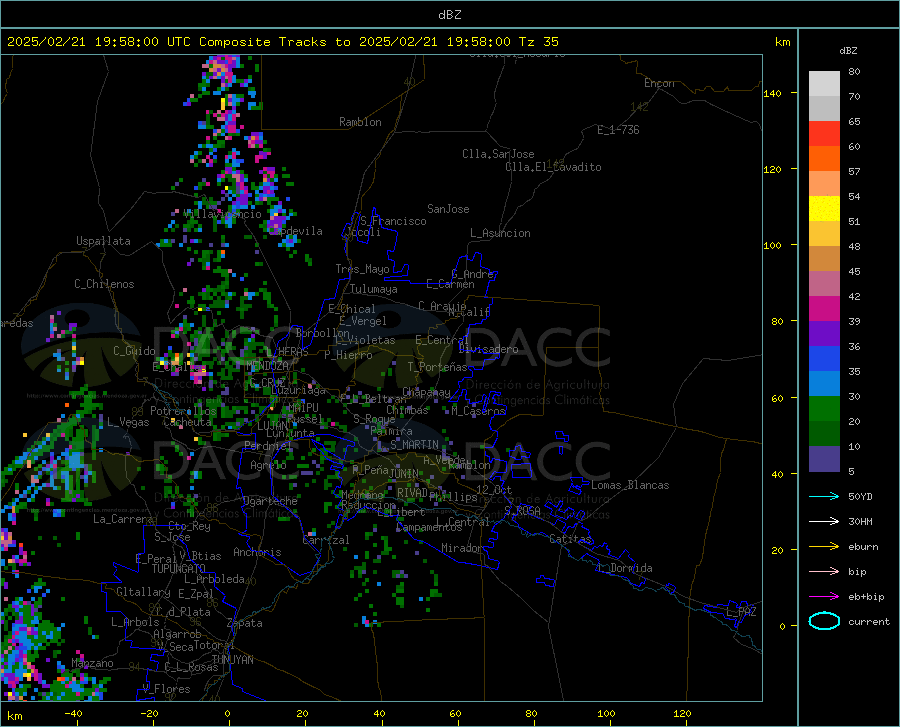Click the S_MARTIN map label
Image resolution: width=900 pixels, height=727 pixels.
(x=414, y=445)
